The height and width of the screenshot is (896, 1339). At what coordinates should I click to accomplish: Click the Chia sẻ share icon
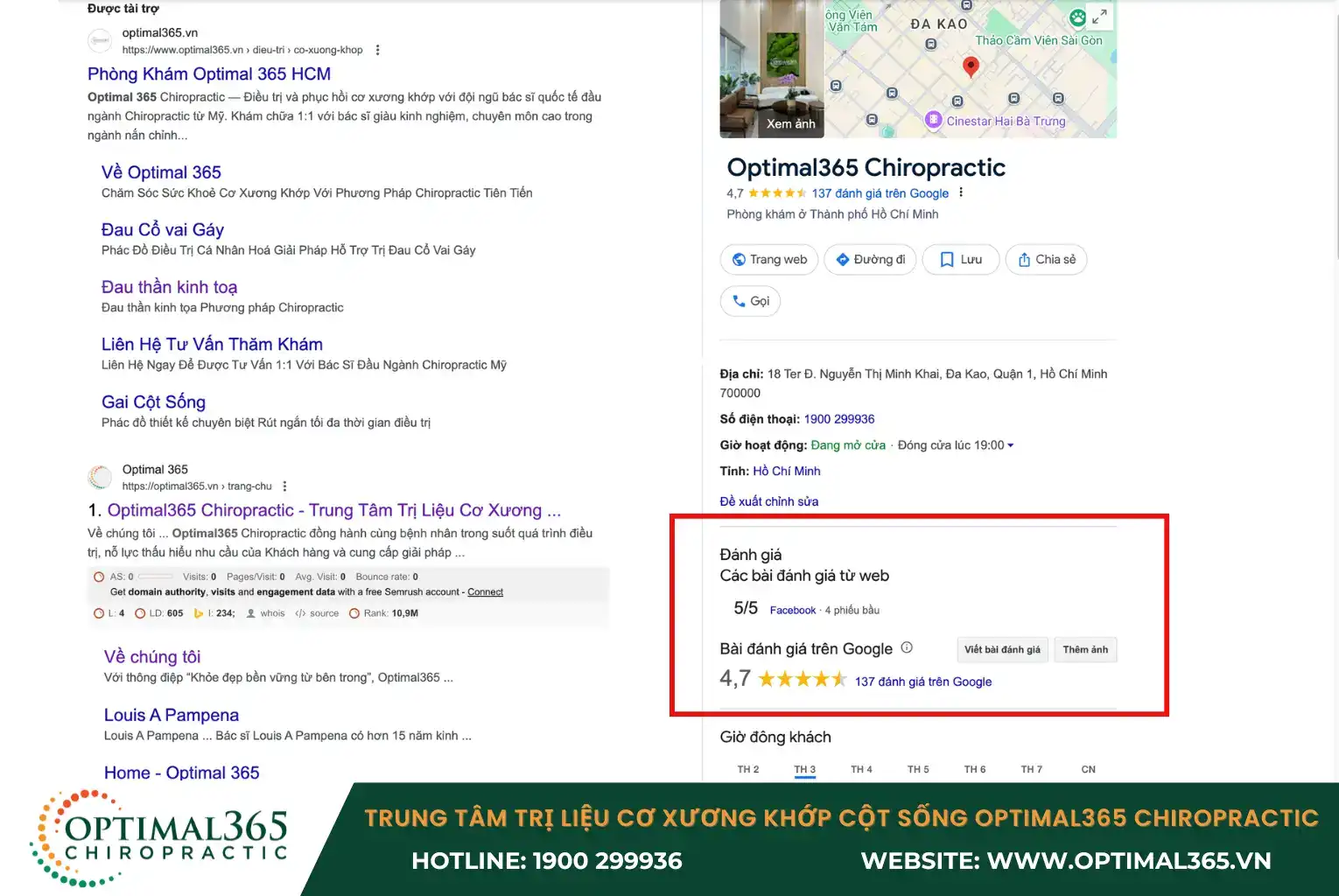click(1024, 259)
